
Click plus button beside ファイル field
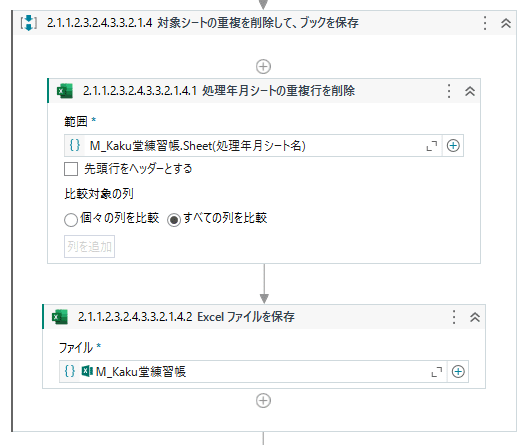click(458, 372)
